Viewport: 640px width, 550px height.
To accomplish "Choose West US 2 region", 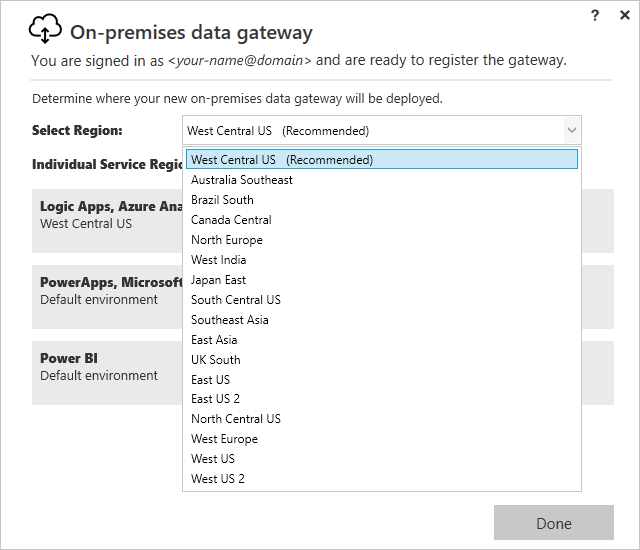I will pos(218,479).
